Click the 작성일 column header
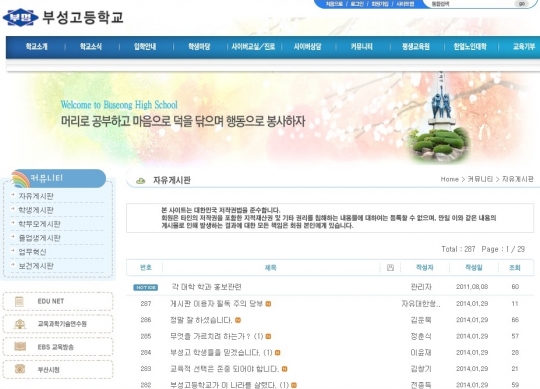The width and height of the screenshot is (540, 389). (474, 267)
